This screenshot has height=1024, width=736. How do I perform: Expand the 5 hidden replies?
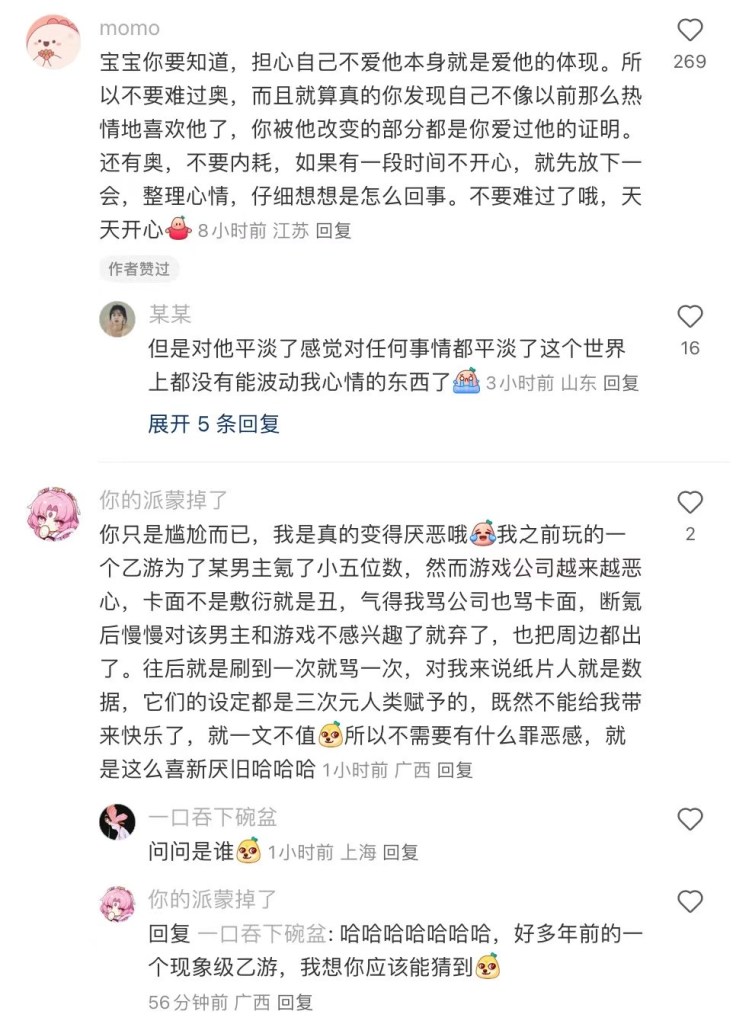214,424
